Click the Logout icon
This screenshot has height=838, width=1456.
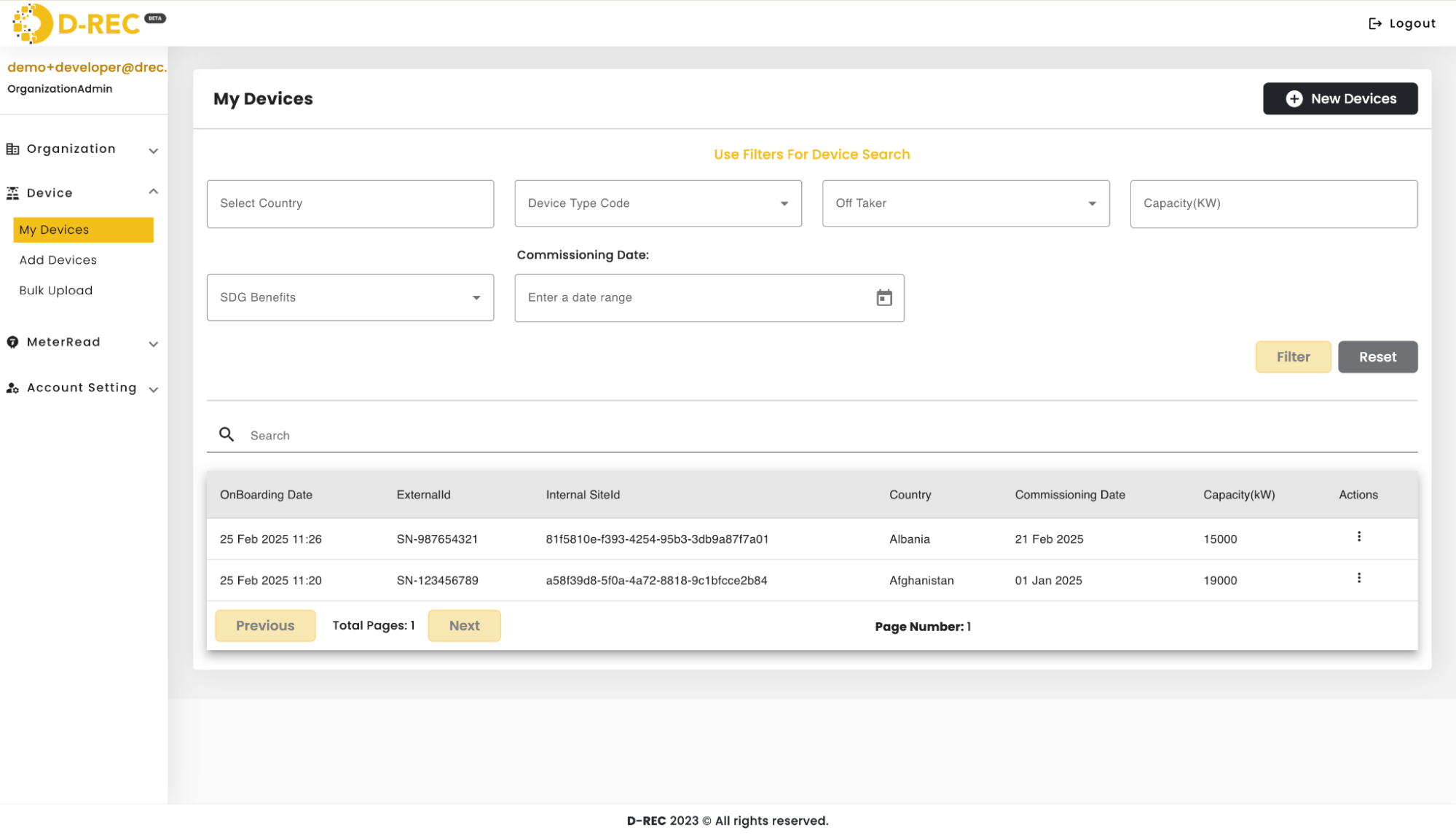(x=1374, y=23)
